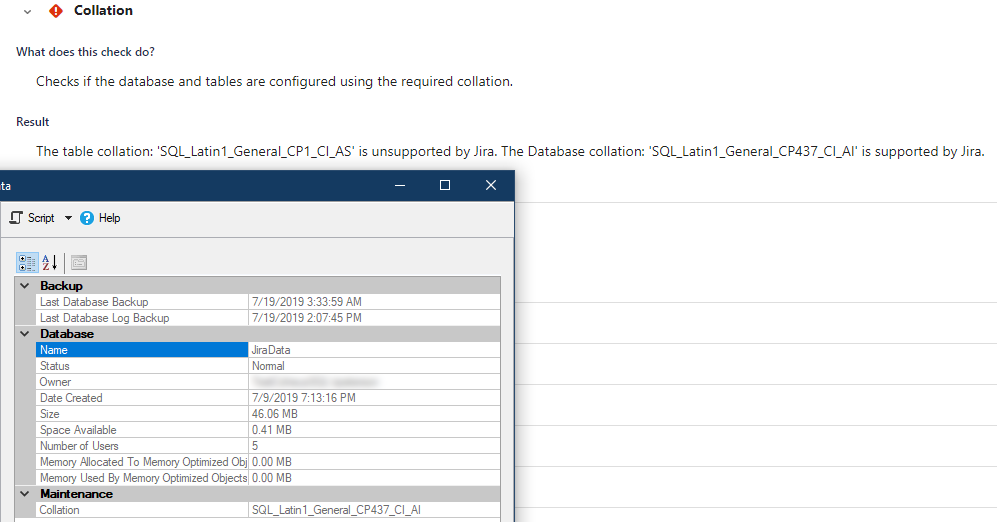
Task: Collapse the Database section
Action: point(25,334)
